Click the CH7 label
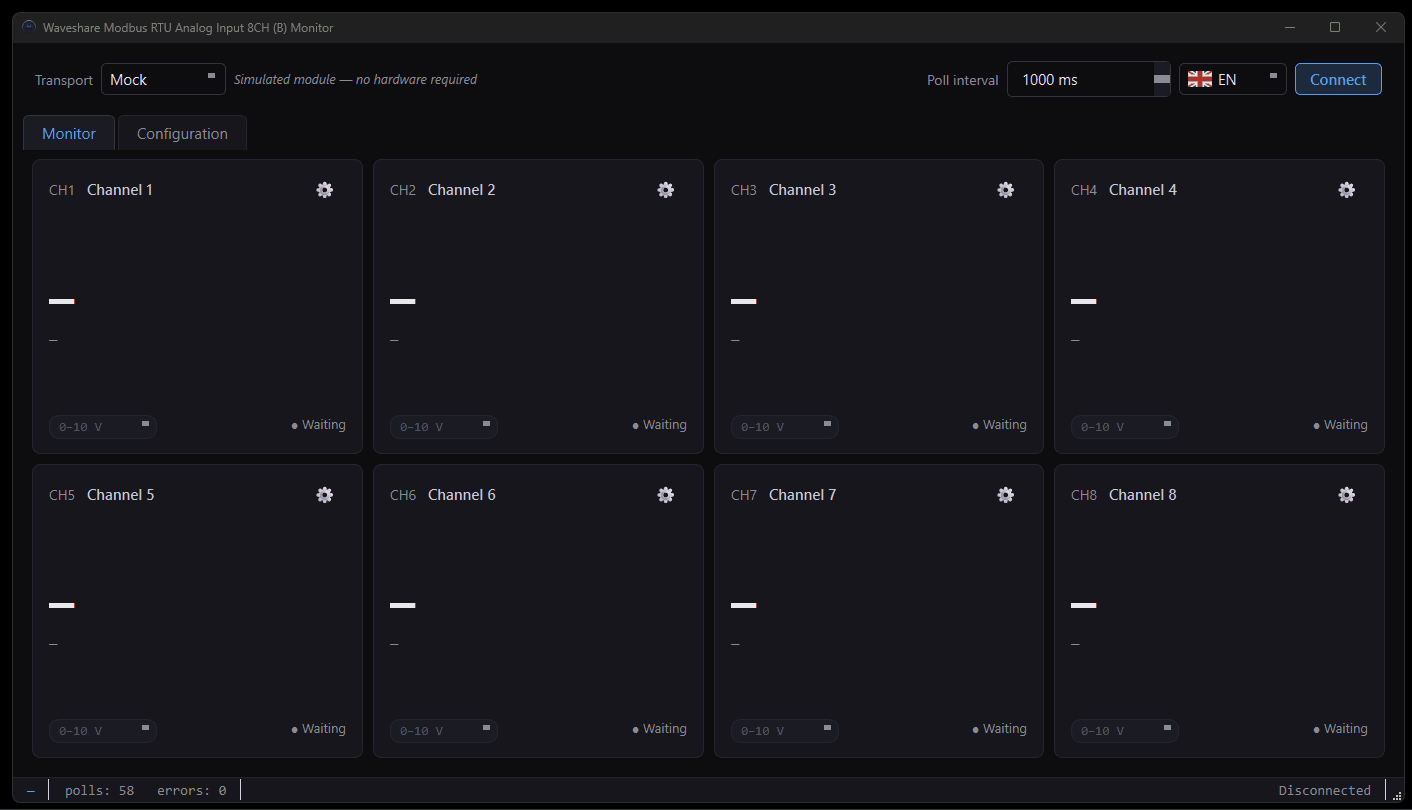 click(744, 495)
